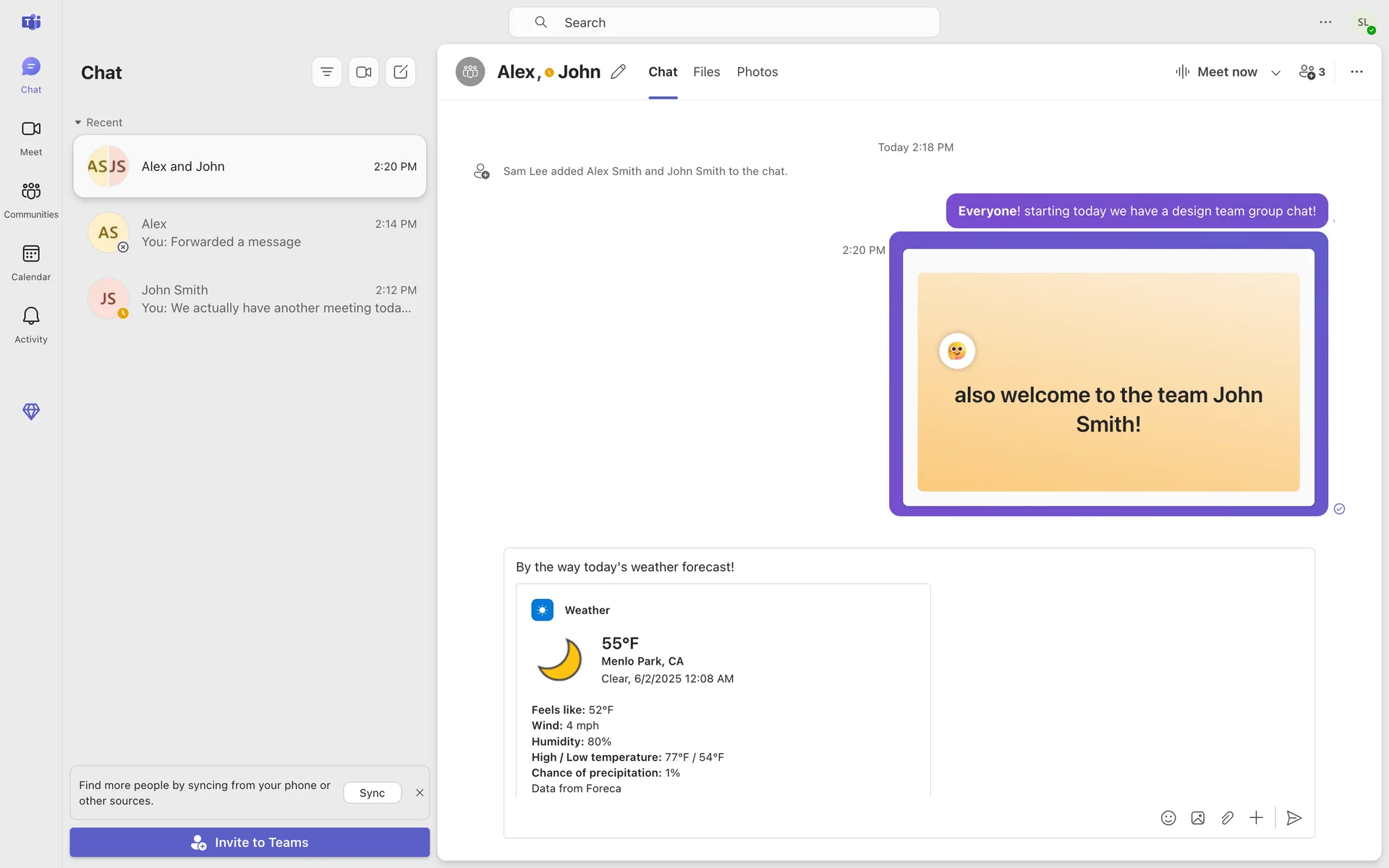
Task: Open the plus actions and apps icon
Action: 1256,817
